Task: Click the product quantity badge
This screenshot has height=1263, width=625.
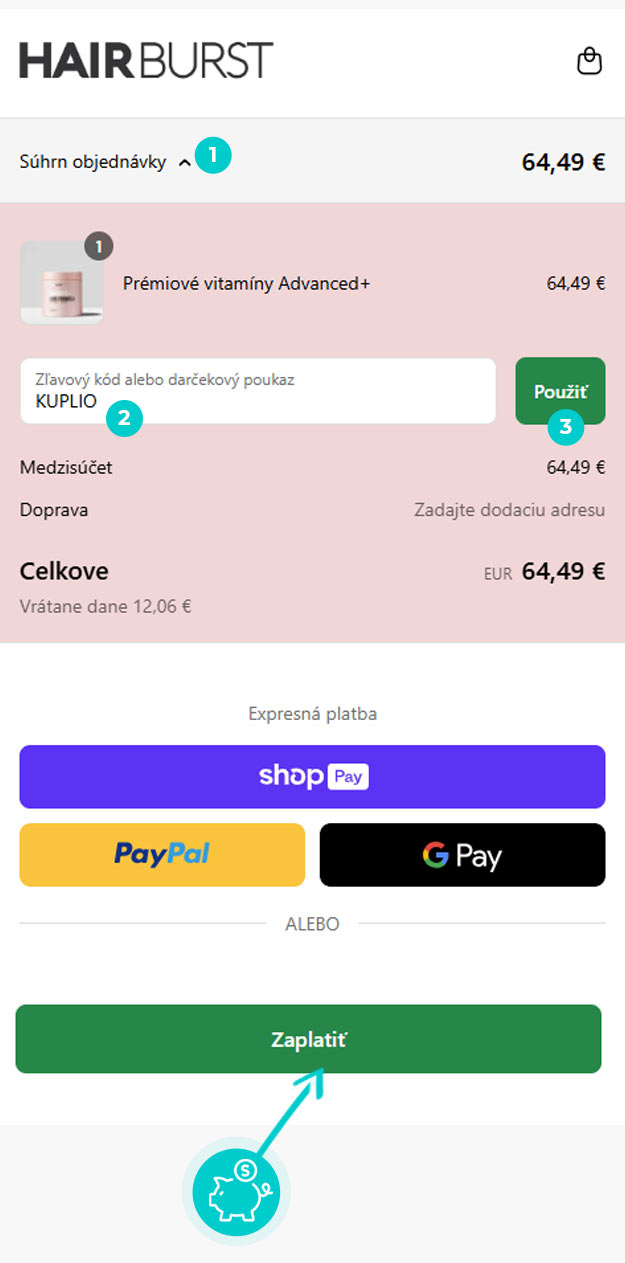Action: click(99, 246)
